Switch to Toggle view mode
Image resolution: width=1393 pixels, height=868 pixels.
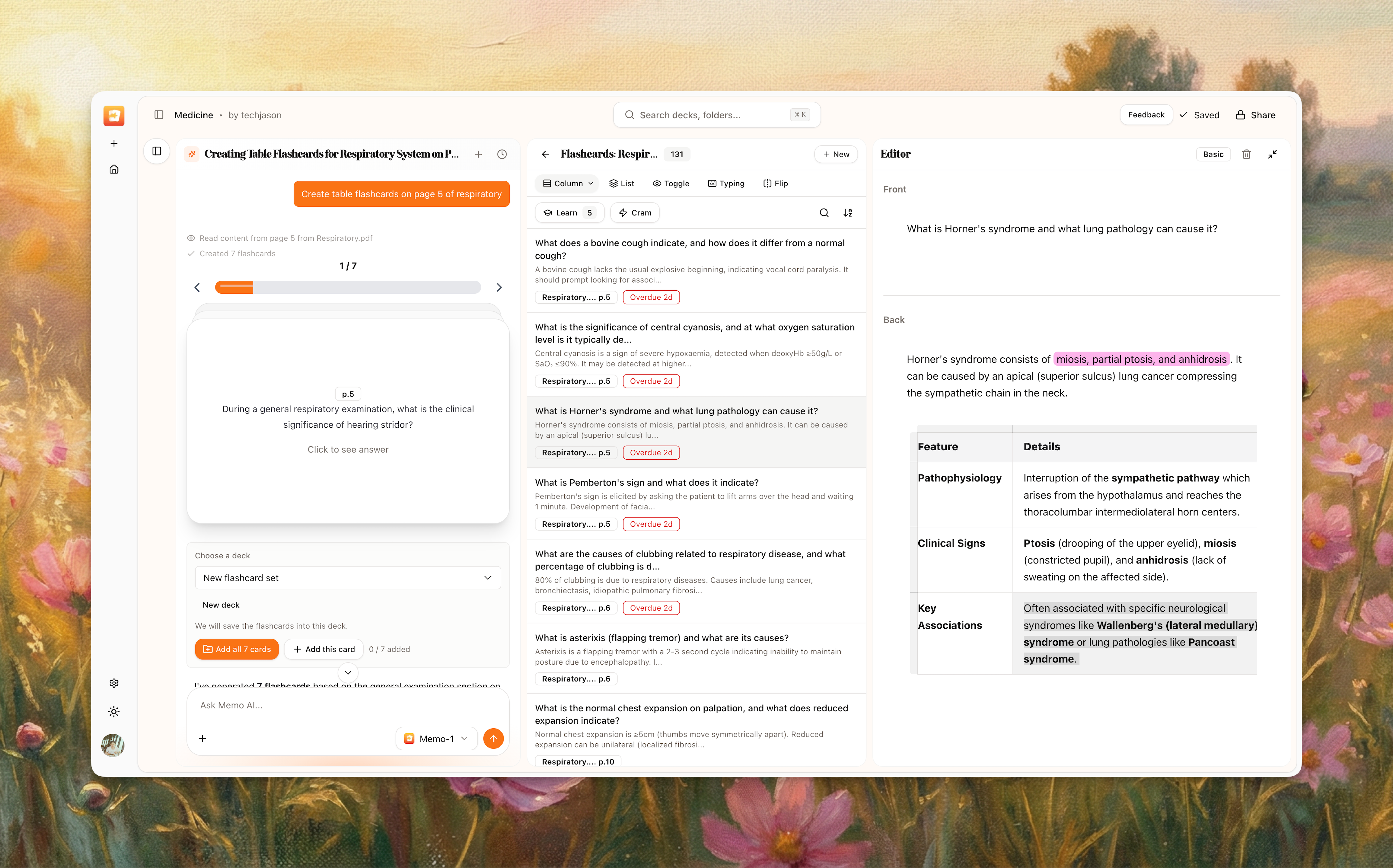click(670, 183)
